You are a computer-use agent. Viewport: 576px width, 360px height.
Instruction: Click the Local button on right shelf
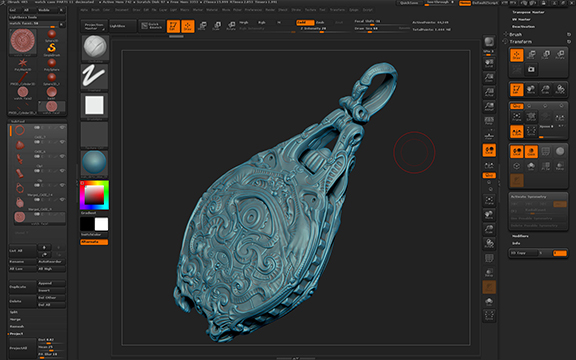click(489, 150)
